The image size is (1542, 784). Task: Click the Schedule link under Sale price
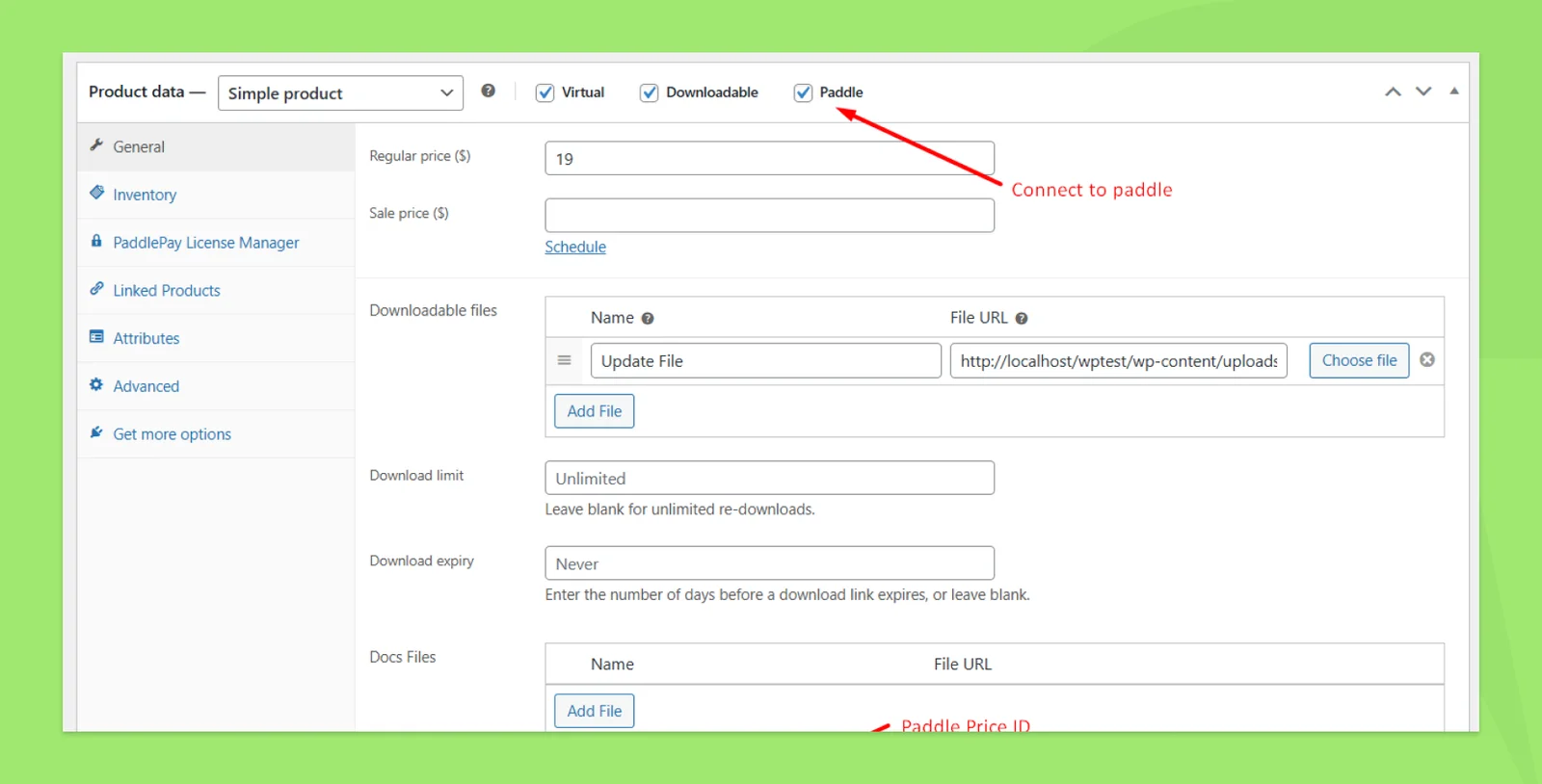[575, 247]
